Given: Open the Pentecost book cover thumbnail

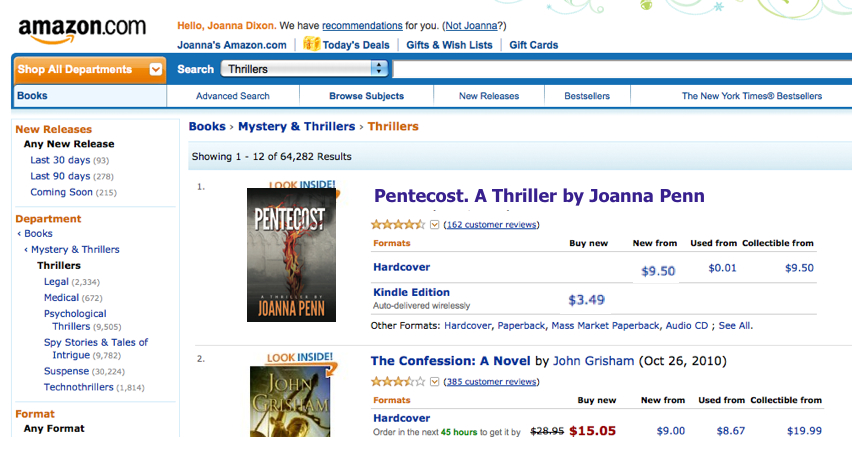Looking at the screenshot, I should click(291, 254).
